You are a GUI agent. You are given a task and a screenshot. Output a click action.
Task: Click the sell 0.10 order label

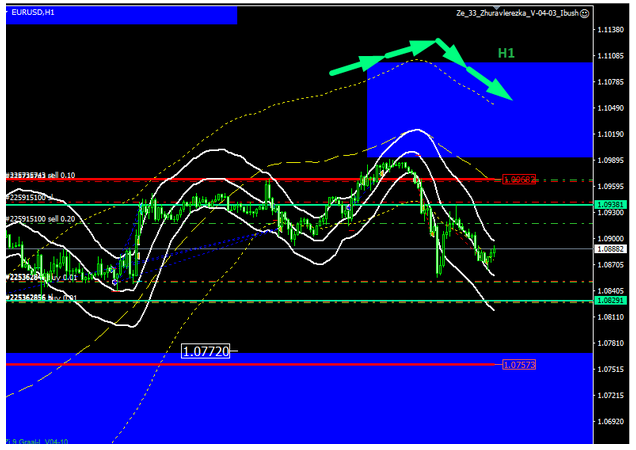coord(40,175)
